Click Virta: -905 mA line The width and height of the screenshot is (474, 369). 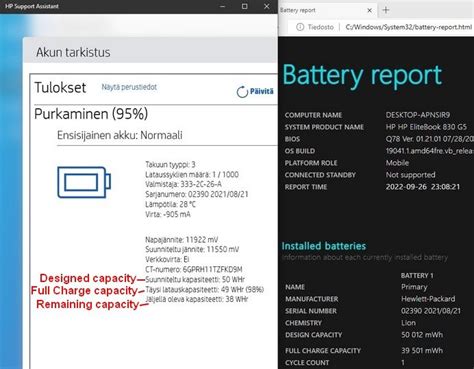click(x=168, y=214)
